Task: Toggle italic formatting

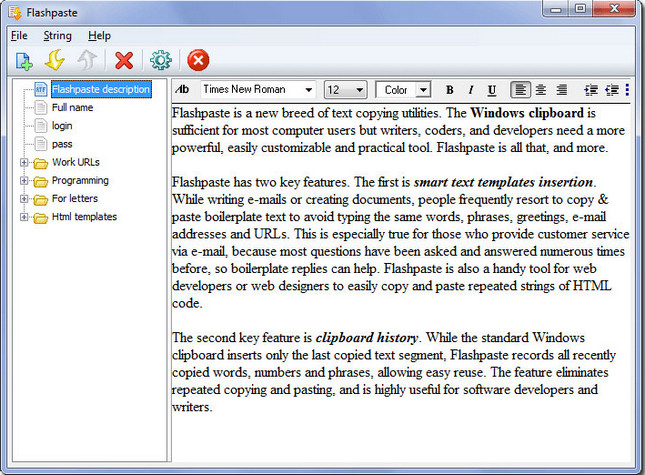Action: click(x=470, y=90)
